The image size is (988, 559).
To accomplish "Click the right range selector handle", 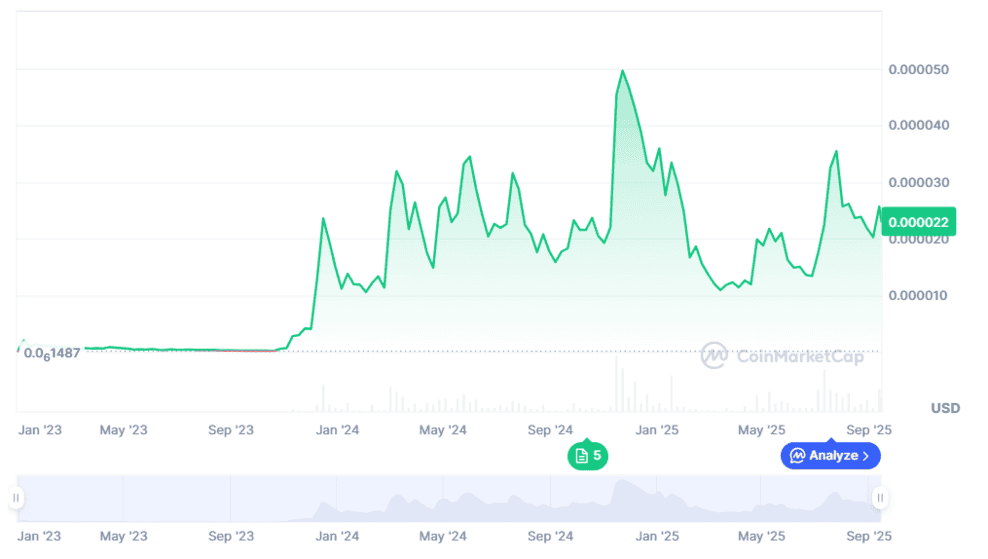I will click(880, 498).
